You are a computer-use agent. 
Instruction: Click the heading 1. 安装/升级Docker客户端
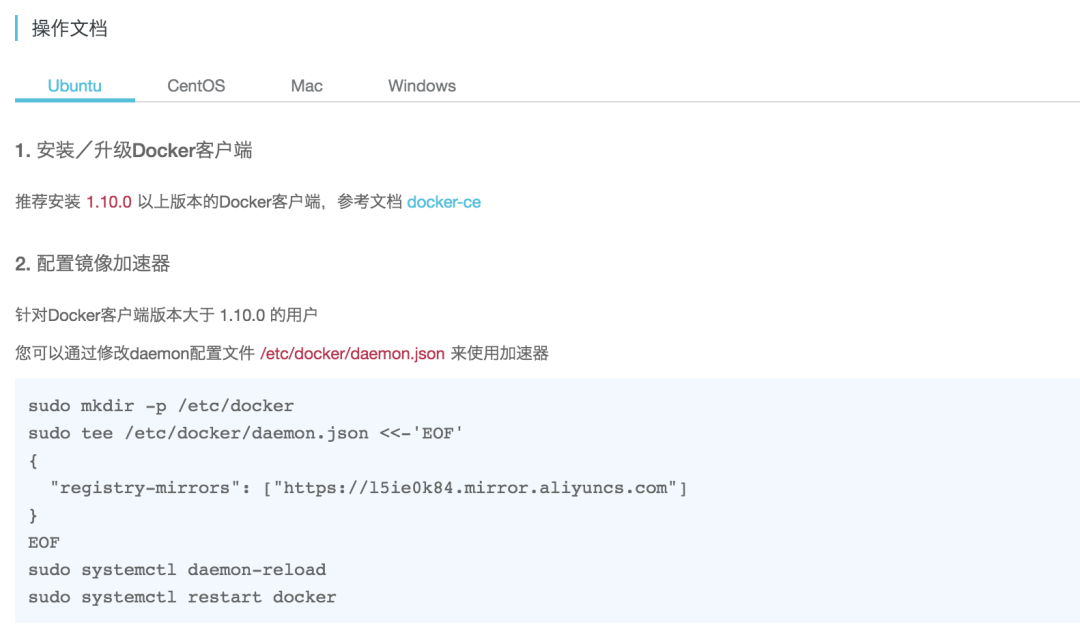134,150
